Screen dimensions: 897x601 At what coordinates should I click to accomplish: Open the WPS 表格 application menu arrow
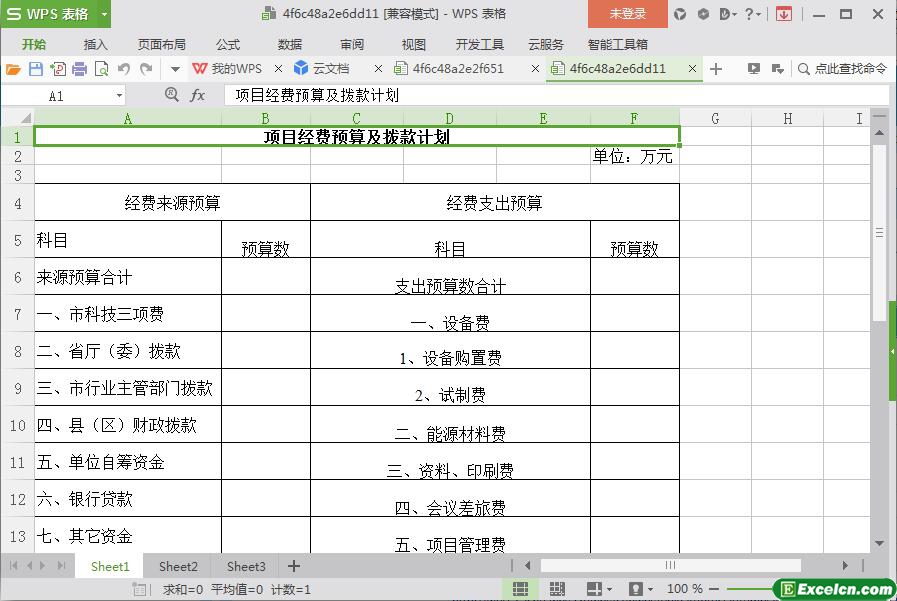tap(104, 14)
